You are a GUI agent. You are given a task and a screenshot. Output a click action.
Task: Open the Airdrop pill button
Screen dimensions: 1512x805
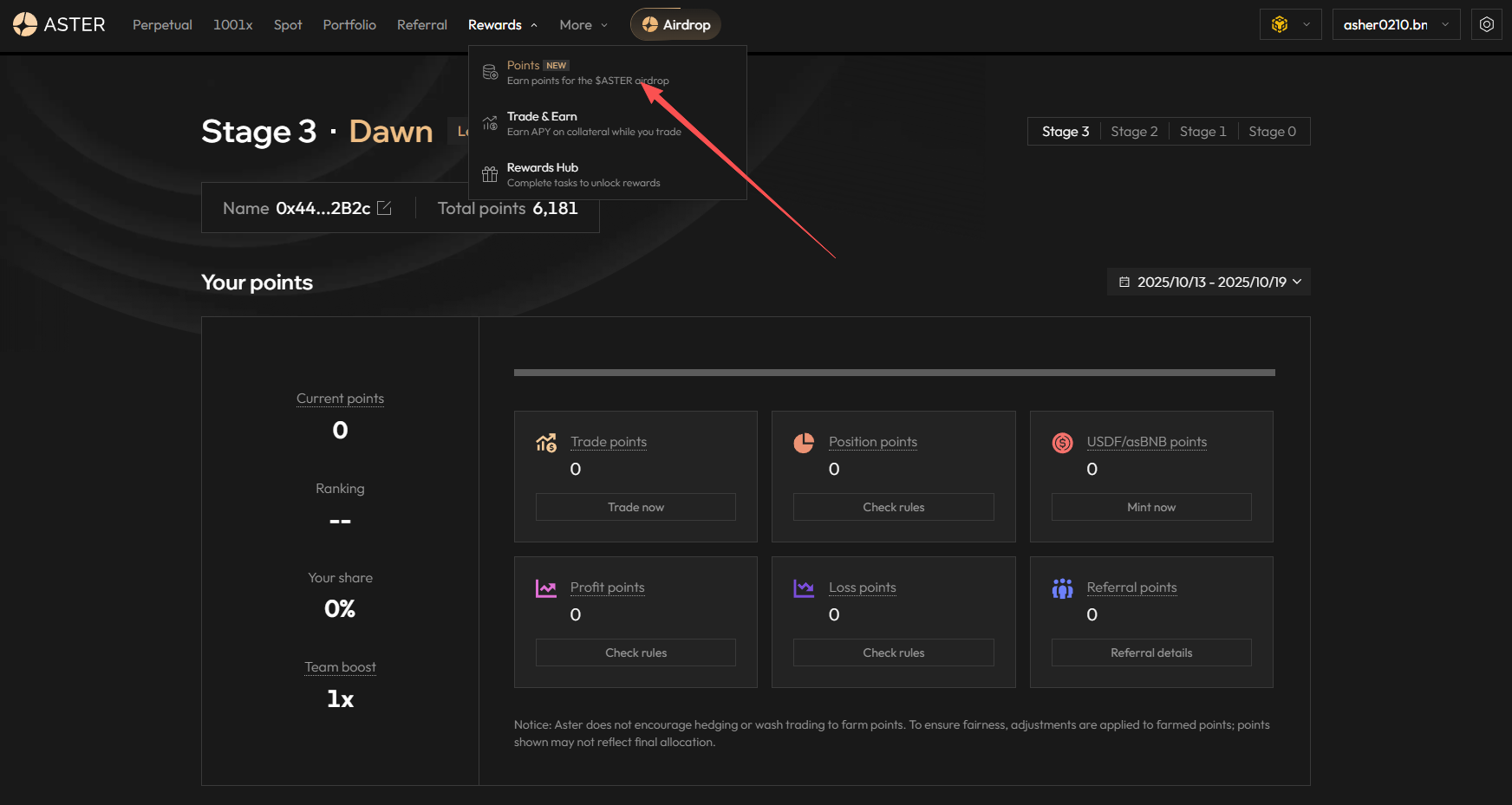coord(675,24)
